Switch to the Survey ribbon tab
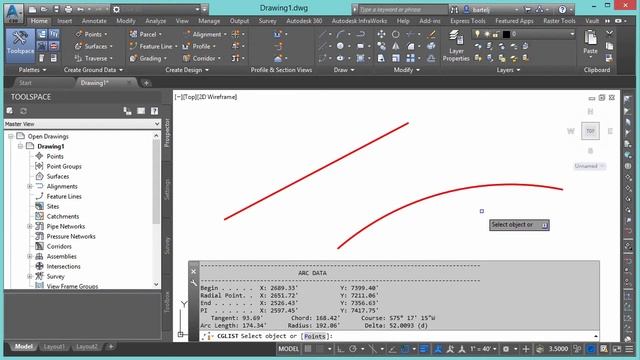 [x=267, y=21]
